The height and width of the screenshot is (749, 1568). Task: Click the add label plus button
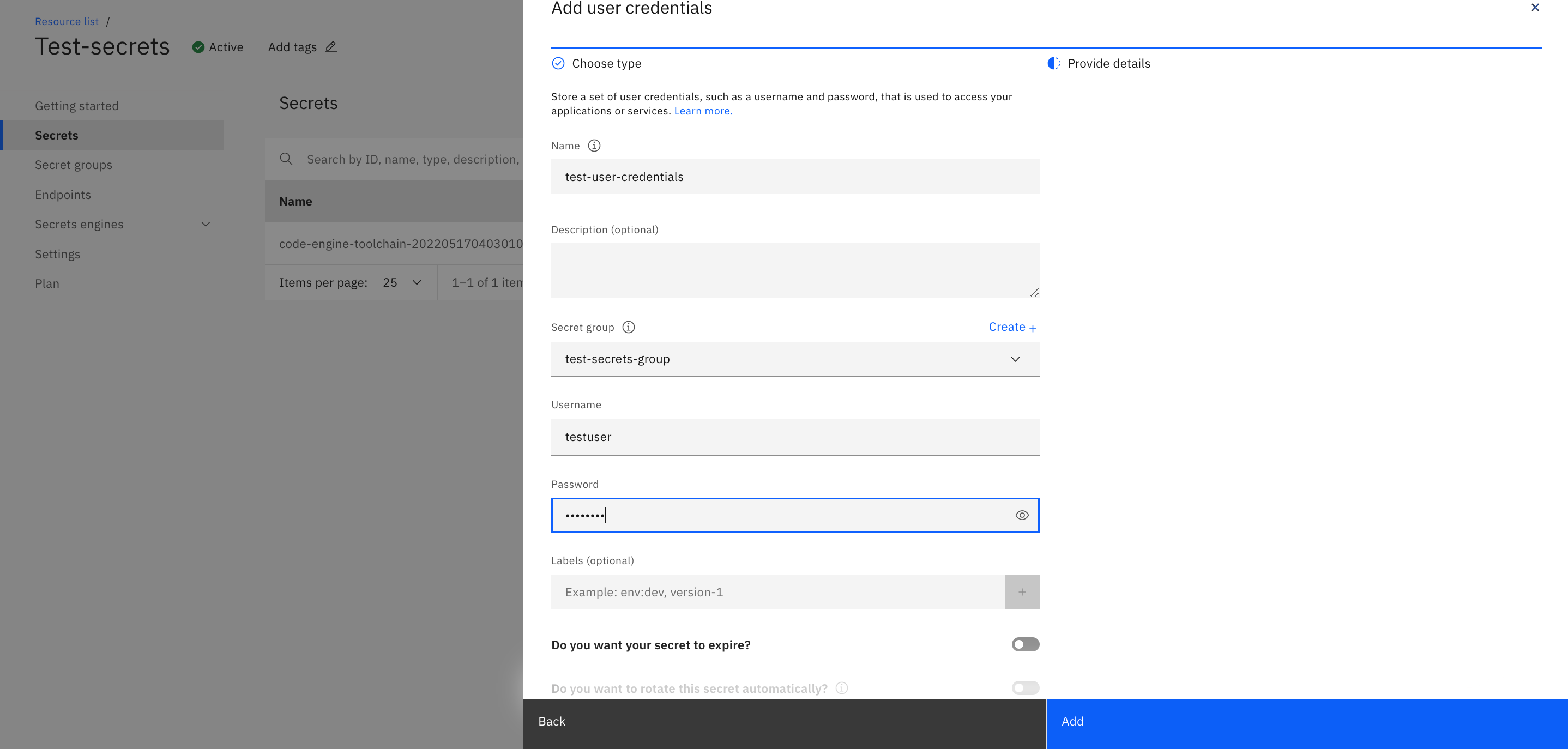click(x=1021, y=592)
